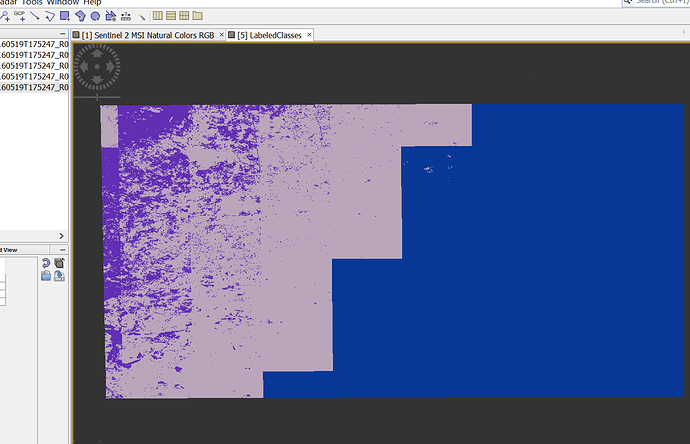Select the Draw Polyline tool
This screenshot has height=444, width=690.
click(50, 16)
